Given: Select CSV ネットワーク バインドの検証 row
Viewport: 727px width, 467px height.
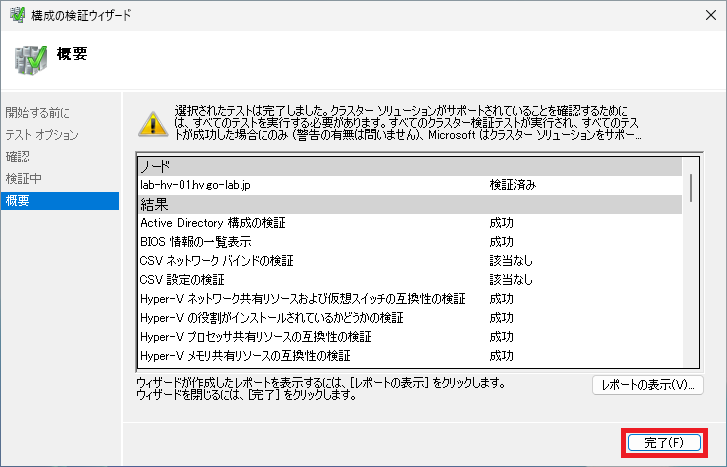Looking at the screenshot, I should (x=410, y=261).
